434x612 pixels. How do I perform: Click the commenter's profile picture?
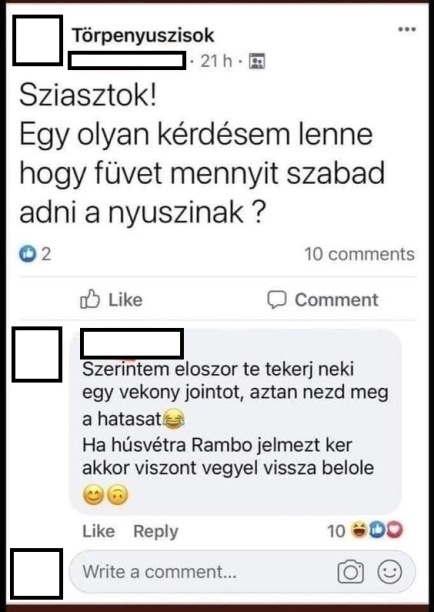[x=37, y=354]
